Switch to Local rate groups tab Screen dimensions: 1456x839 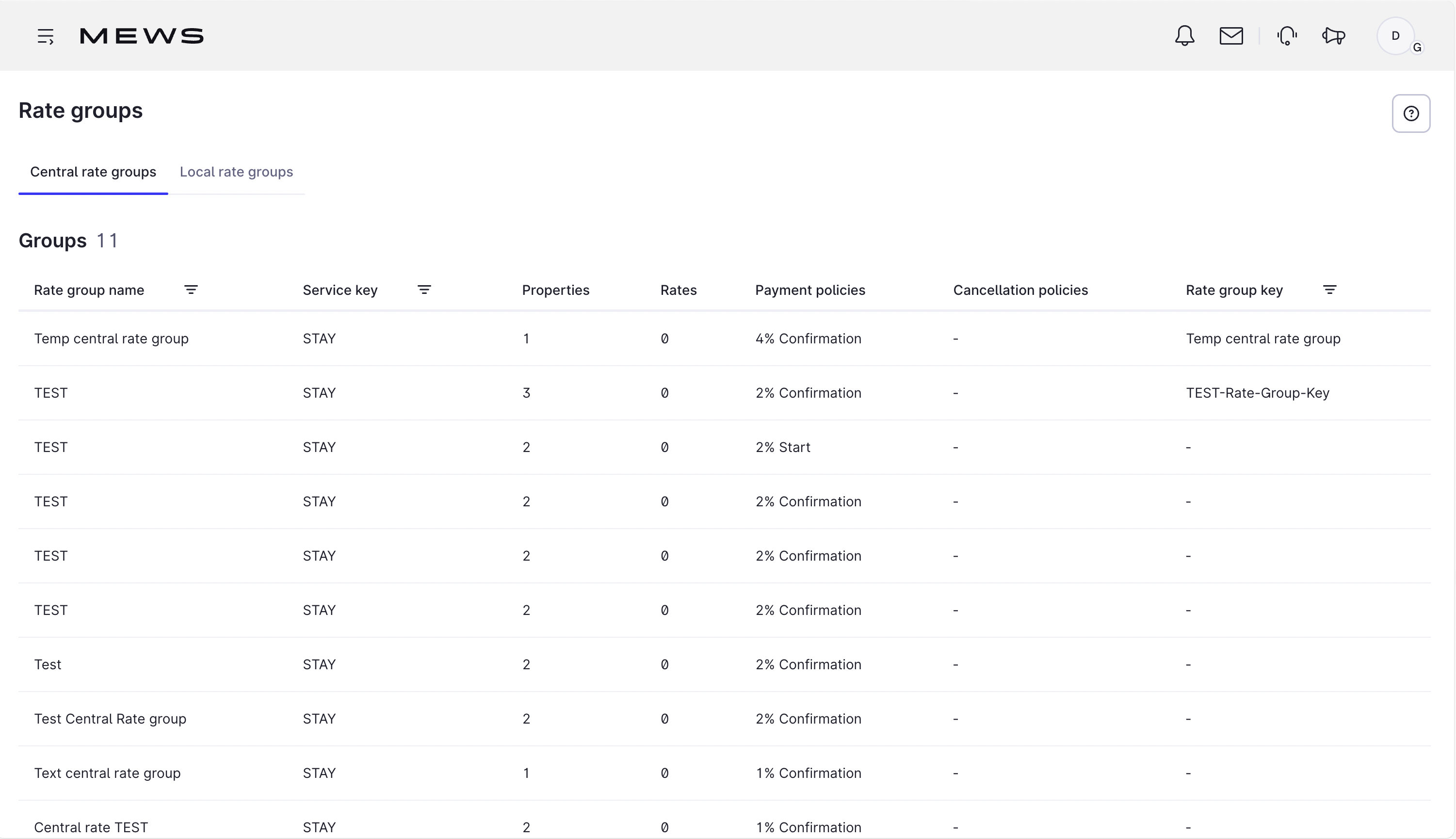(236, 172)
